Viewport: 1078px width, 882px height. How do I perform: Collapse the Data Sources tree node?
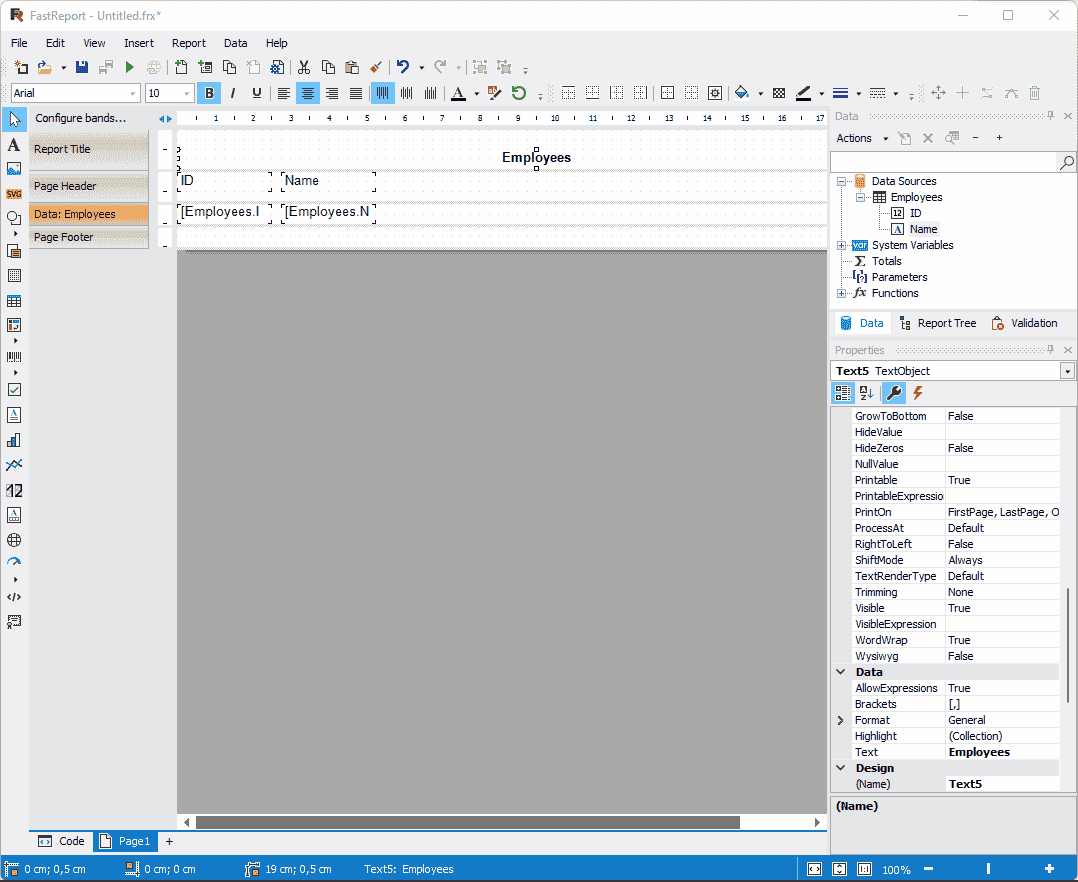click(x=841, y=181)
